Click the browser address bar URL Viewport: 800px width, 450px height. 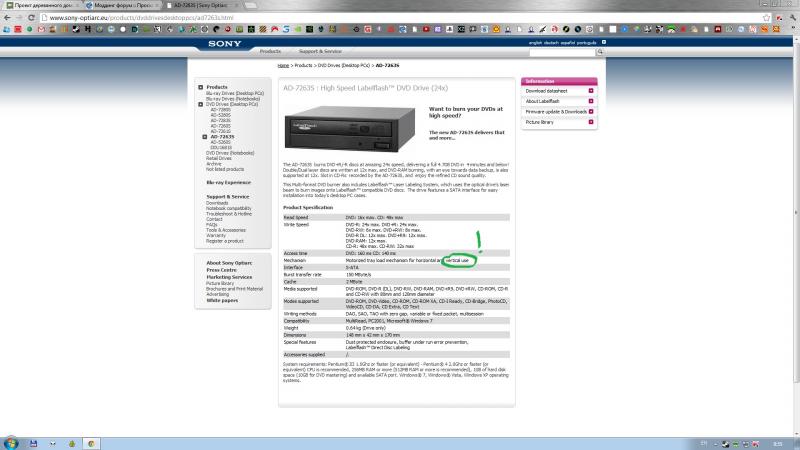141,18
